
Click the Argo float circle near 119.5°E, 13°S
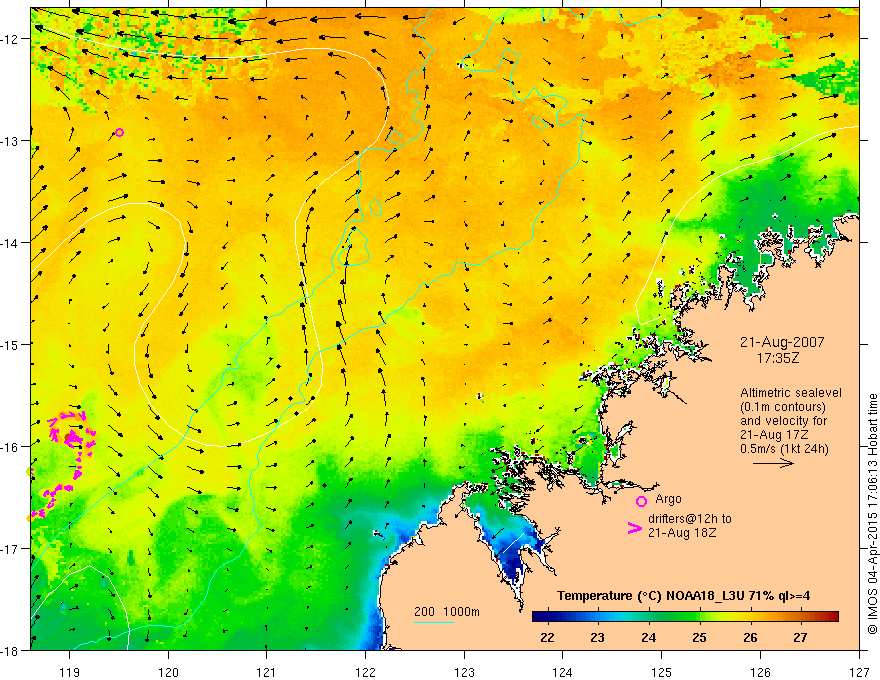(x=119, y=132)
